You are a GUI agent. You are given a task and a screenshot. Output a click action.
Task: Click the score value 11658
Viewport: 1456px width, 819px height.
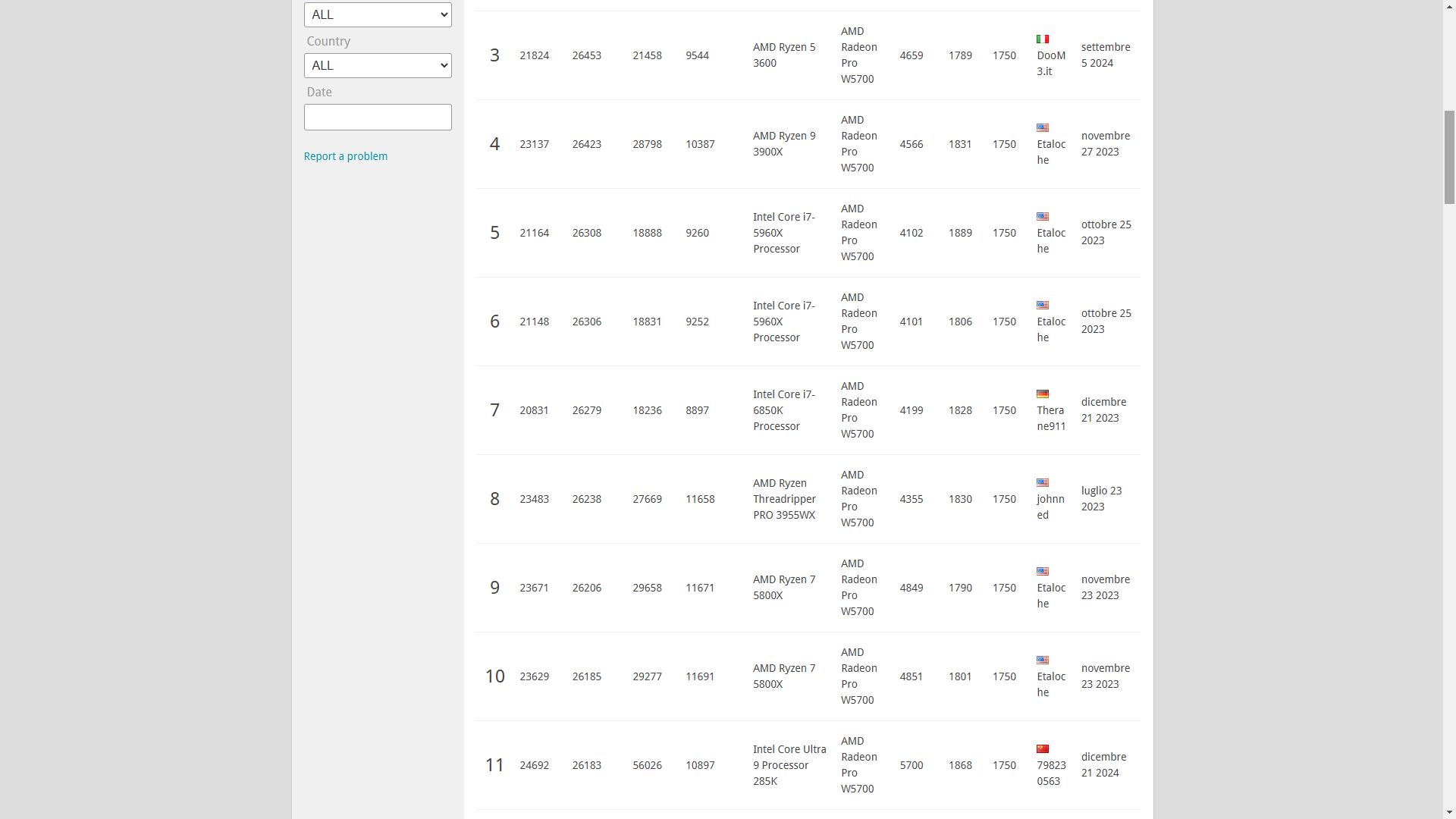click(x=700, y=499)
